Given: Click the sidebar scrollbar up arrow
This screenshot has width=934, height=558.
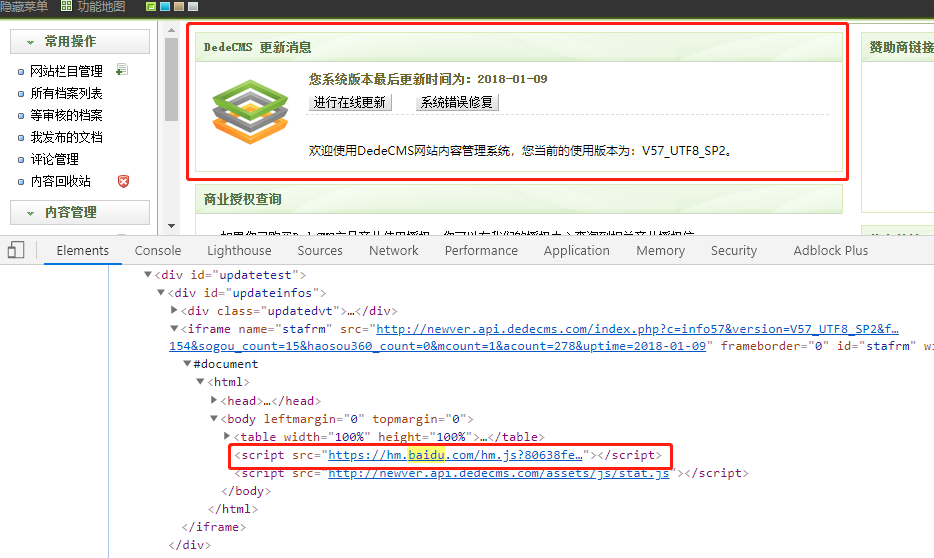Looking at the screenshot, I should coord(172,30).
